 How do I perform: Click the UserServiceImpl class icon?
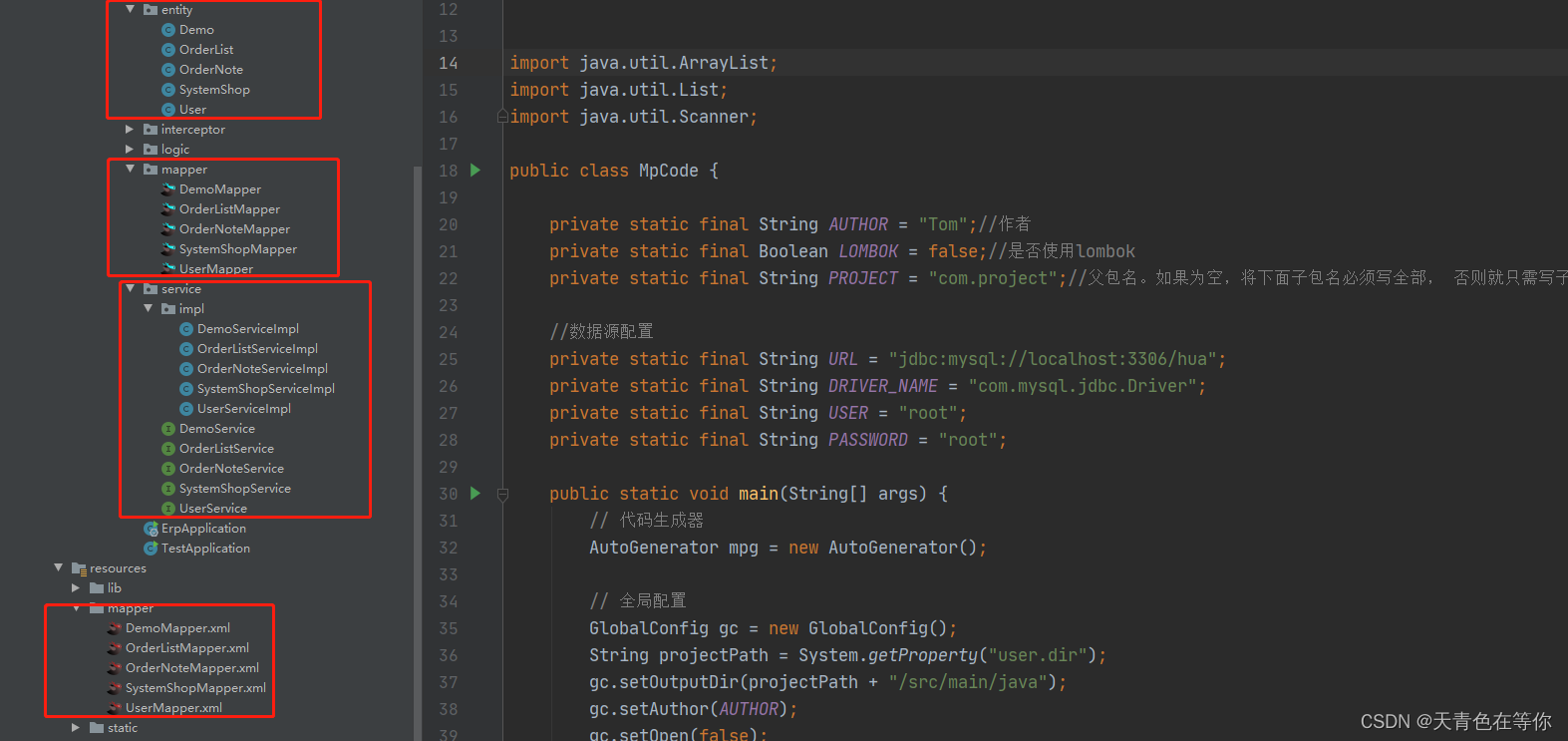point(186,409)
